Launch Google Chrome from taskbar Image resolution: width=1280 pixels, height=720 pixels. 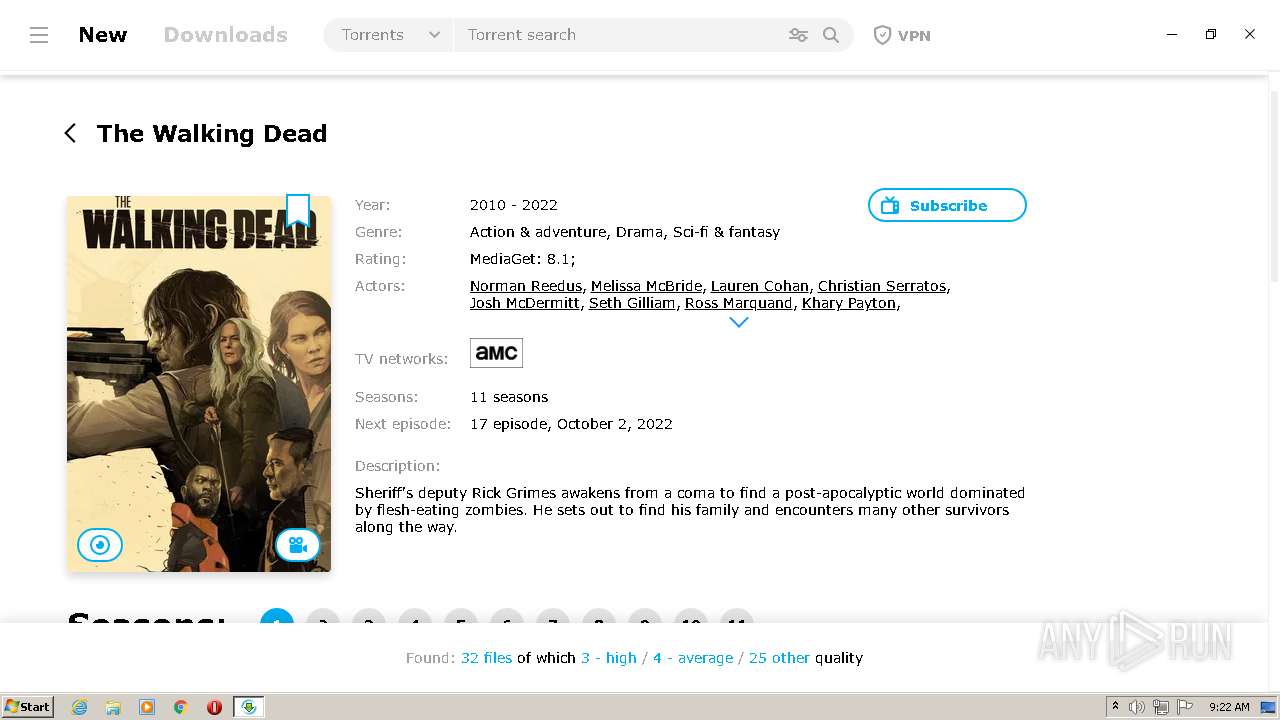coord(181,707)
